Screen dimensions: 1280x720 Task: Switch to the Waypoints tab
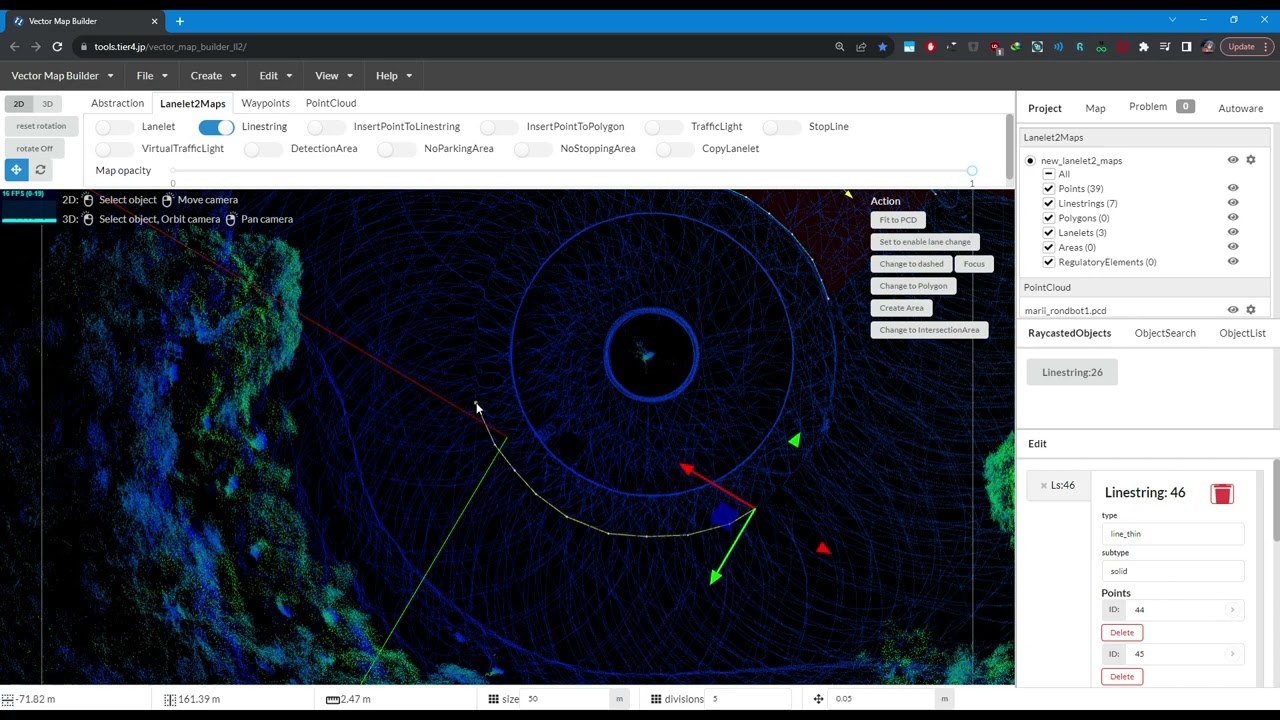pos(265,103)
